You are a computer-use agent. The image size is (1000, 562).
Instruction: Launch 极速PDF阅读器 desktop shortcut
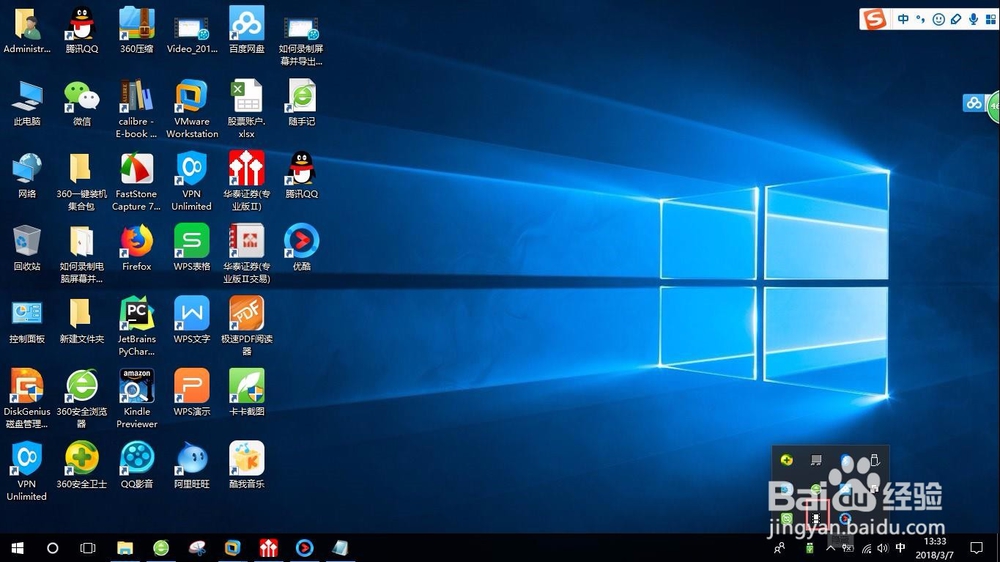pyautogui.click(x=247, y=327)
